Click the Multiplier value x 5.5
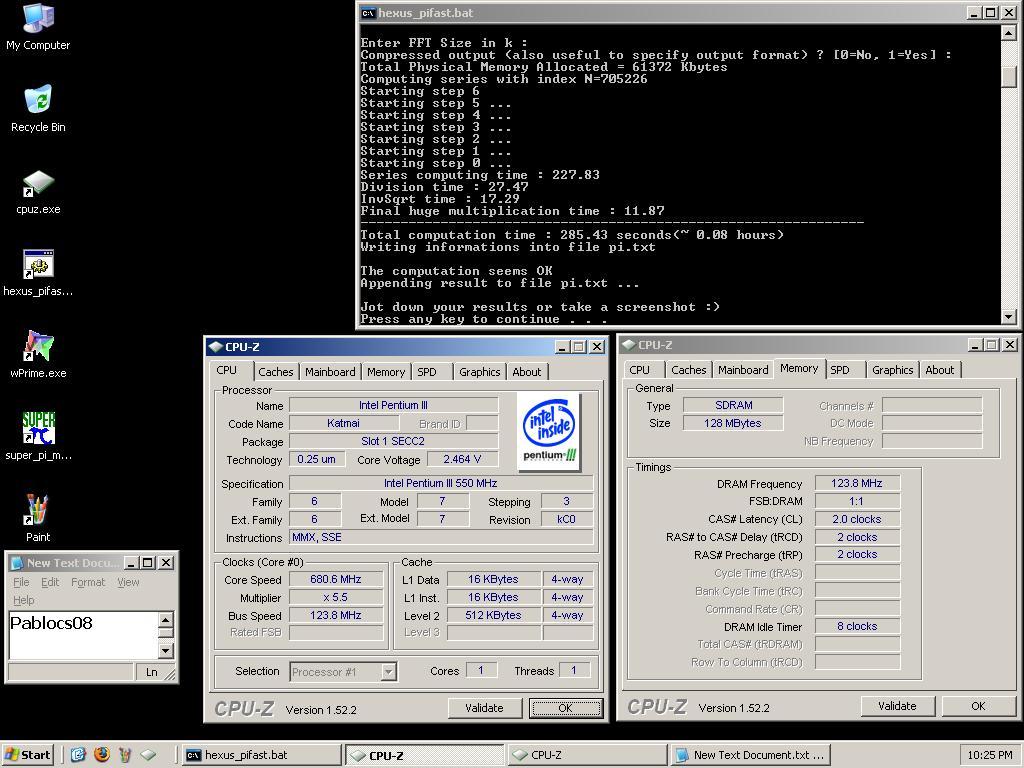The width and height of the screenshot is (1024, 768). coord(336,598)
